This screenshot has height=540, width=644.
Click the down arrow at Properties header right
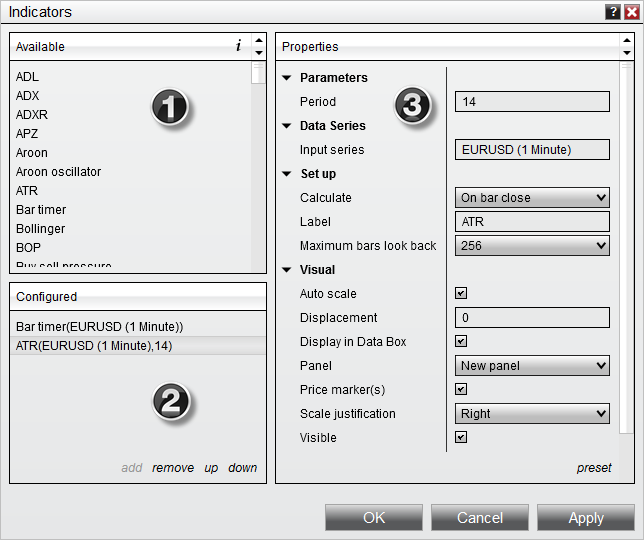pyautogui.click(x=627, y=52)
